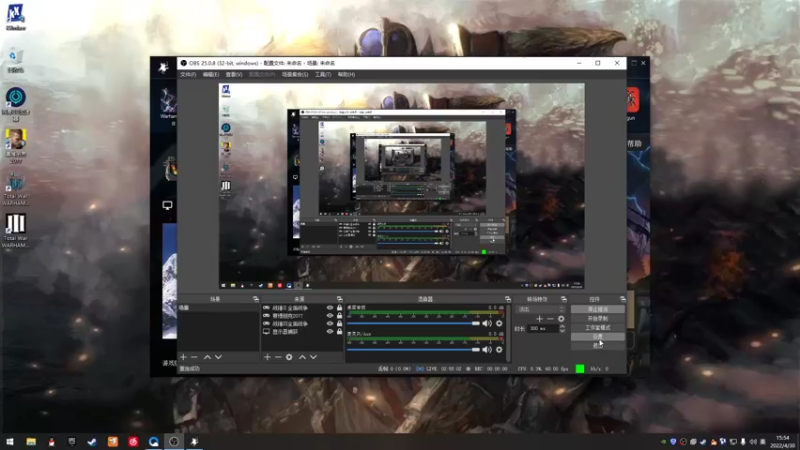Toggle the lock on the topmost source
The height and width of the screenshot is (450, 800).
point(339,308)
